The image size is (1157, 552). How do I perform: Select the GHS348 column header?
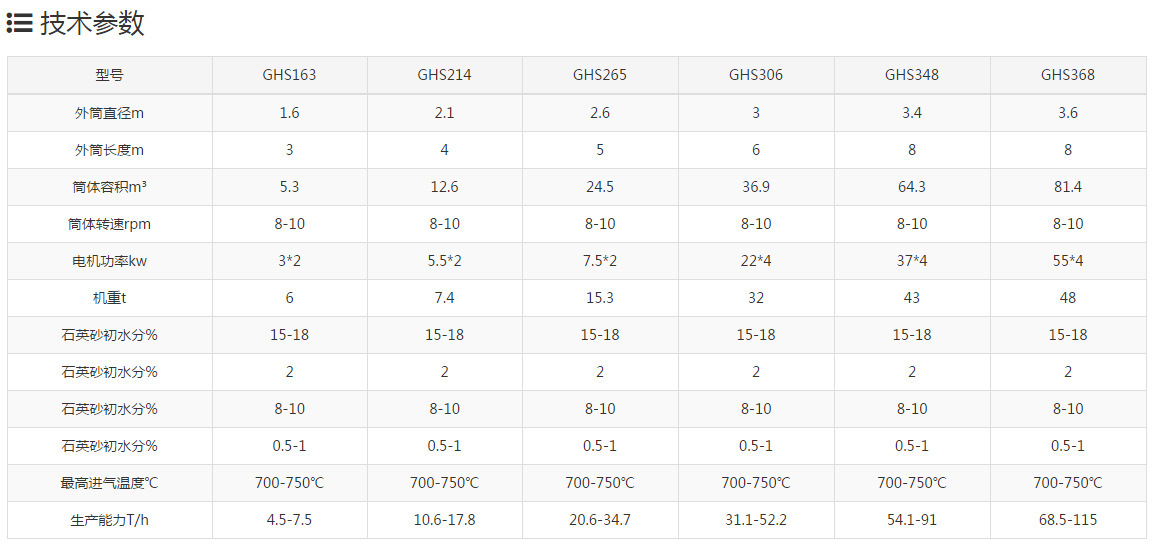coord(911,75)
